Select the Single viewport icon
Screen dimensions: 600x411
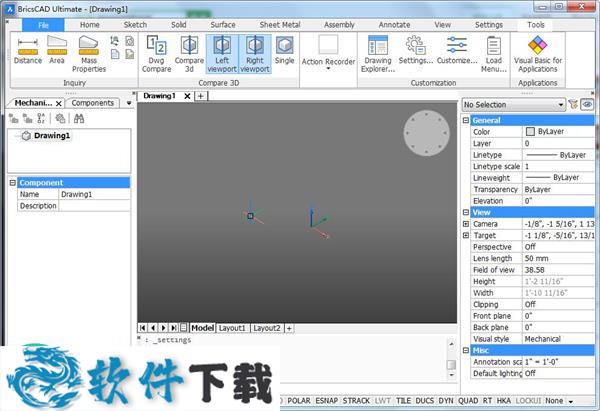[284, 50]
